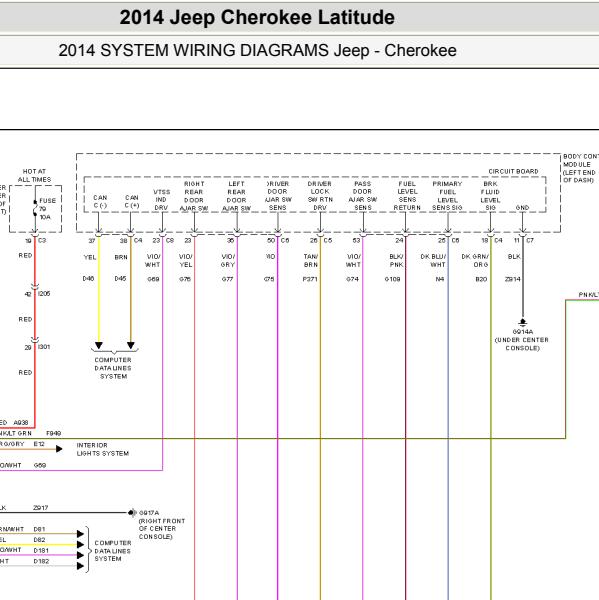Select the 'TAN/ BRN' wire color label
Viewport: 599px width, 600px height.
click(311, 260)
